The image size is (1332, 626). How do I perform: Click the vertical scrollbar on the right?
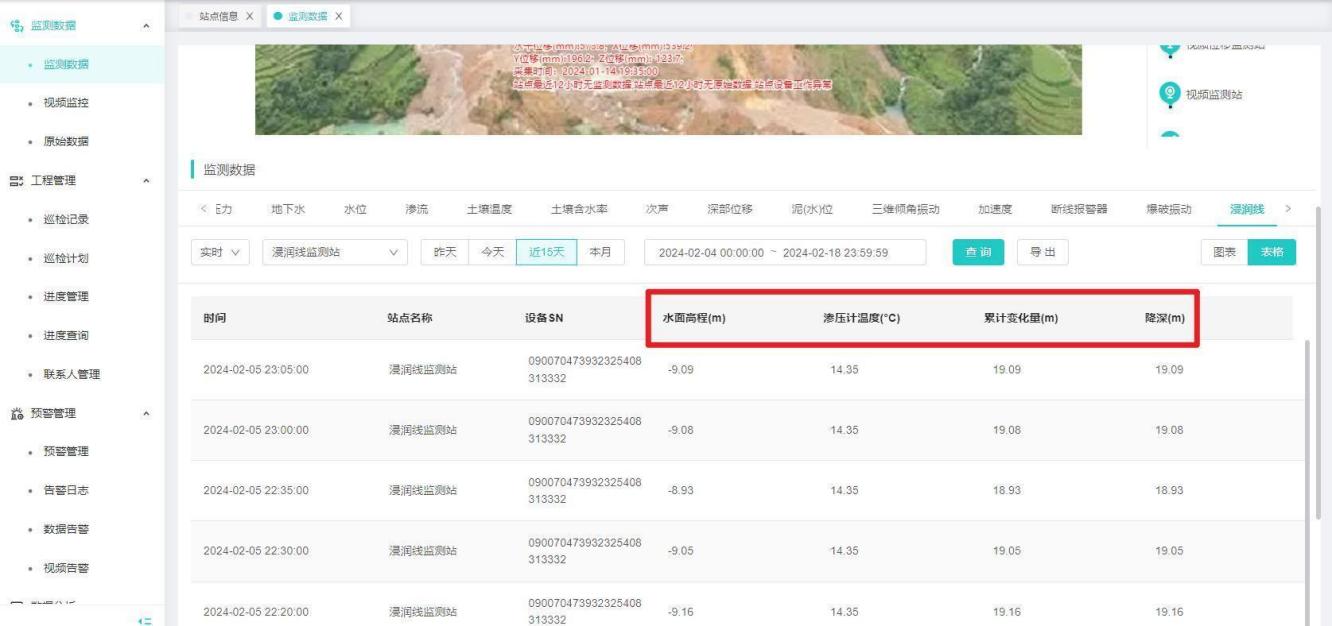pyautogui.click(x=1309, y=430)
